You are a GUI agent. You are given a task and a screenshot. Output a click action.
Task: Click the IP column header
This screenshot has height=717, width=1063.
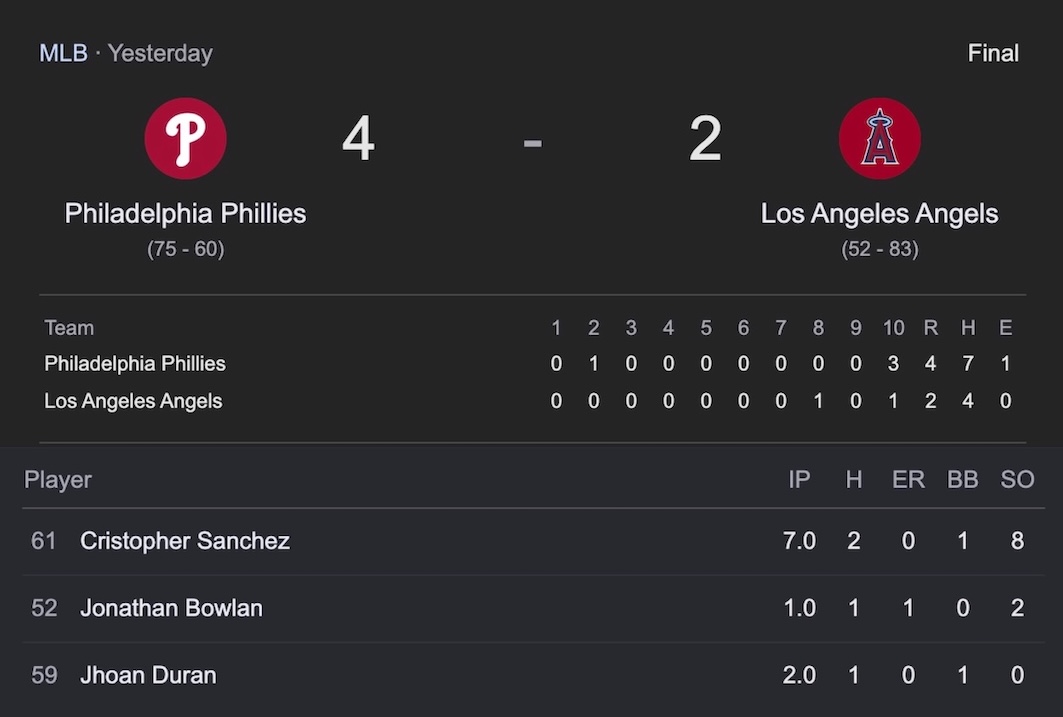pyautogui.click(x=799, y=480)
